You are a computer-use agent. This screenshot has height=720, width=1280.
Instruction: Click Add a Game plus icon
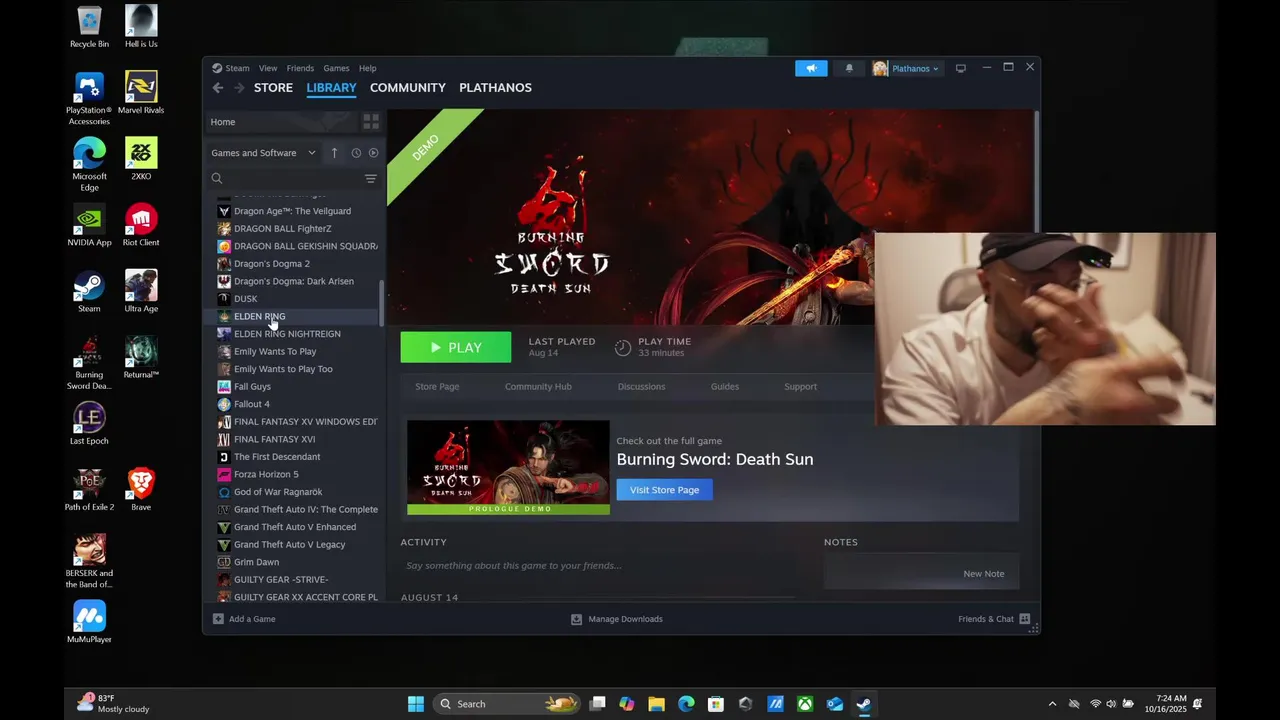pos(218,619)
